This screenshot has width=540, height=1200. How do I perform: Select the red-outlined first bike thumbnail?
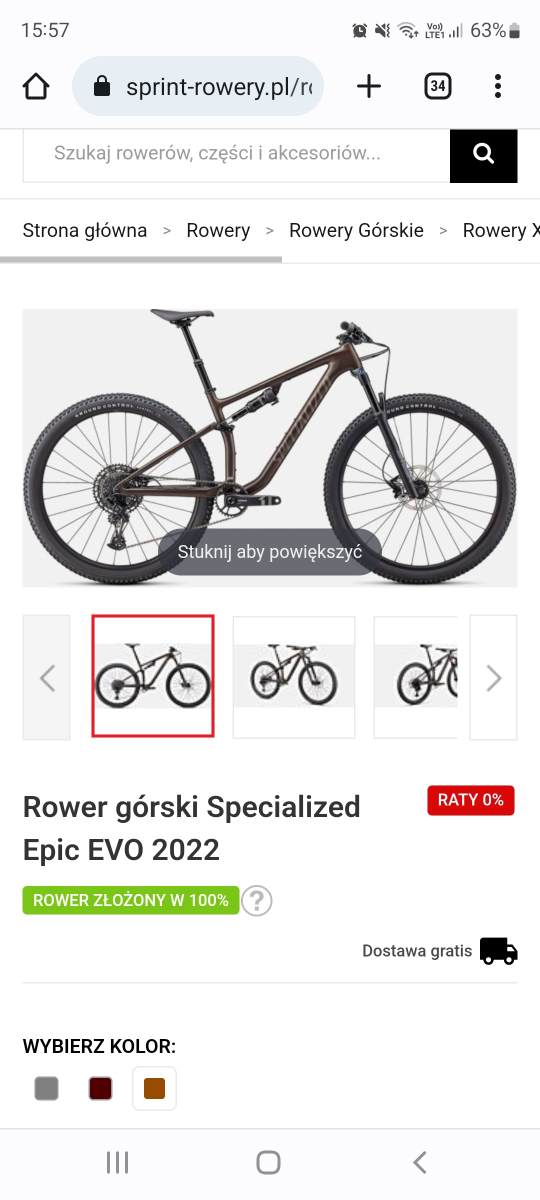click(x=153, y=677)
